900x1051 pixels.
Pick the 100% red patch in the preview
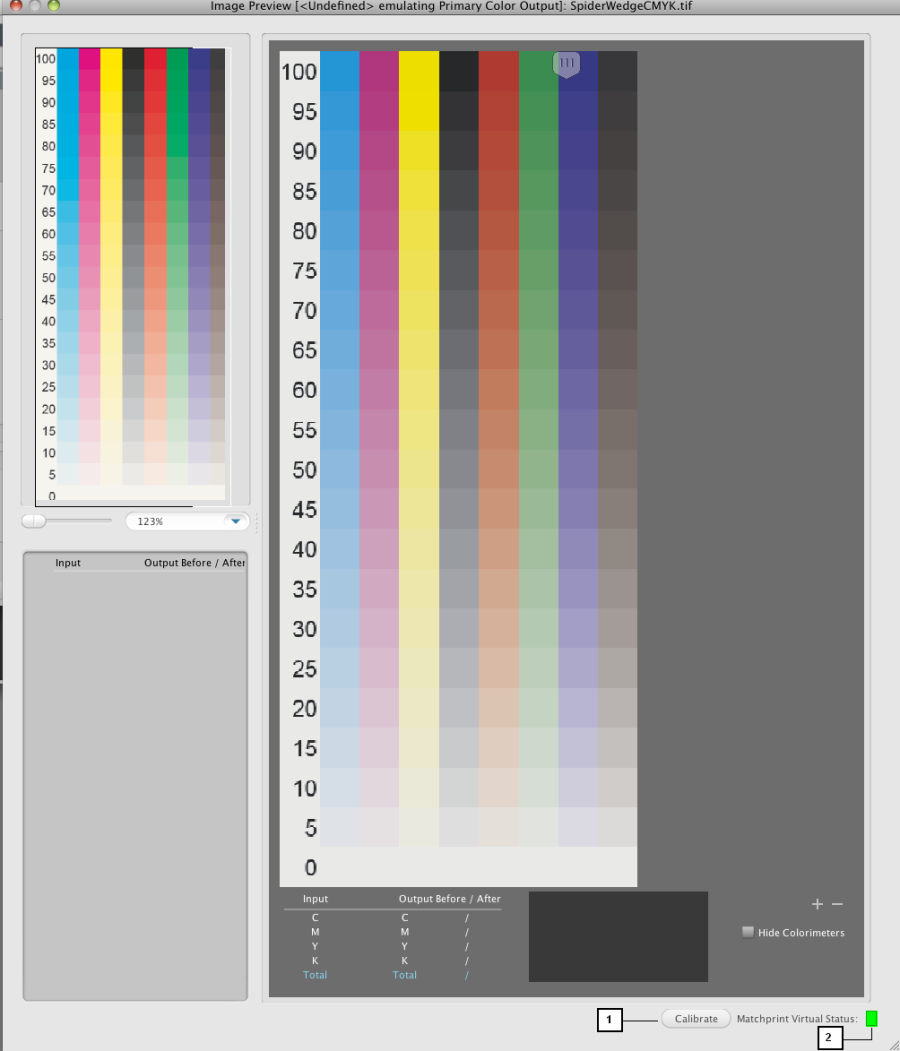pos(498,71)
